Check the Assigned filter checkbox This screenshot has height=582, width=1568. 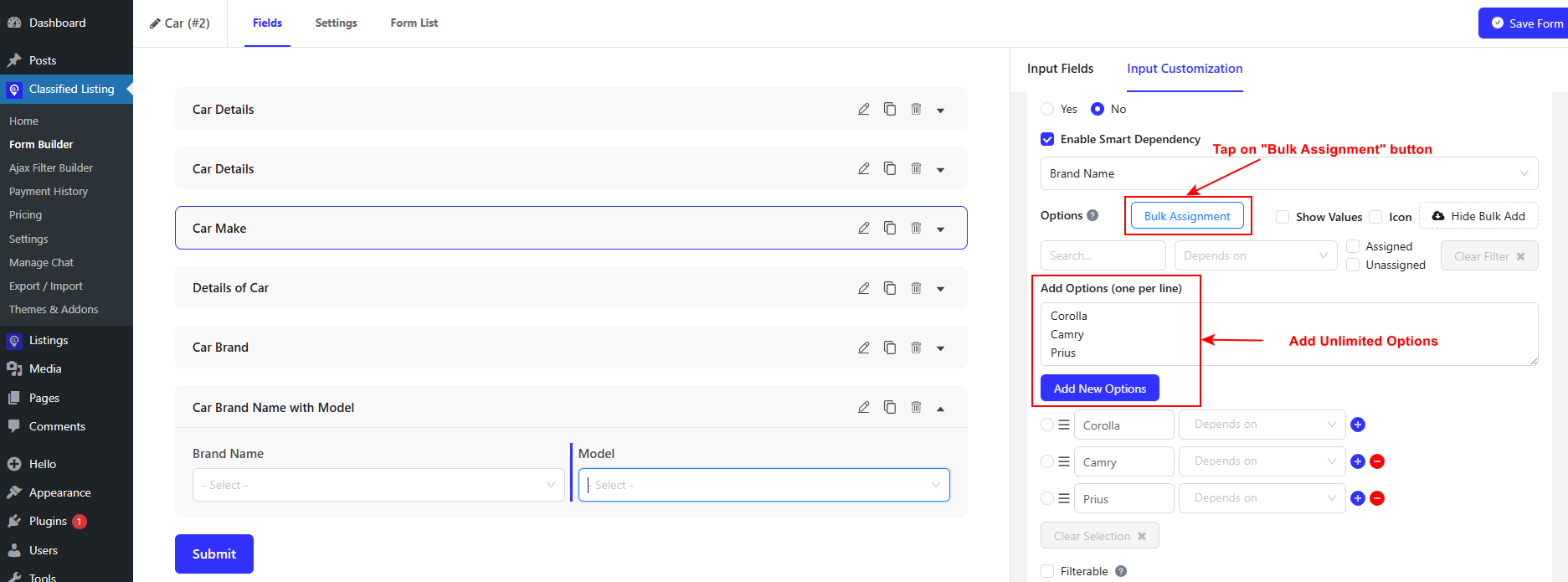coord(1353,246)
